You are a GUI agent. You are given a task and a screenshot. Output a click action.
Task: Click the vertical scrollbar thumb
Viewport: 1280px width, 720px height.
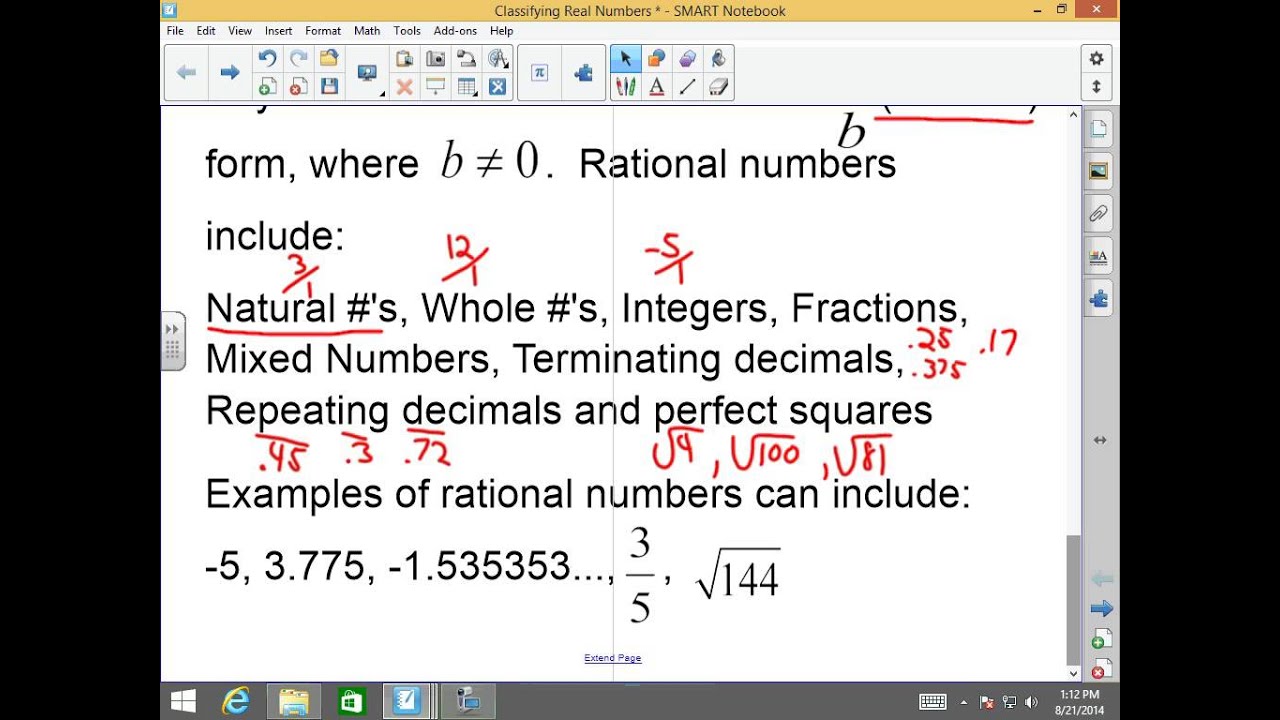click(1074, 598)
